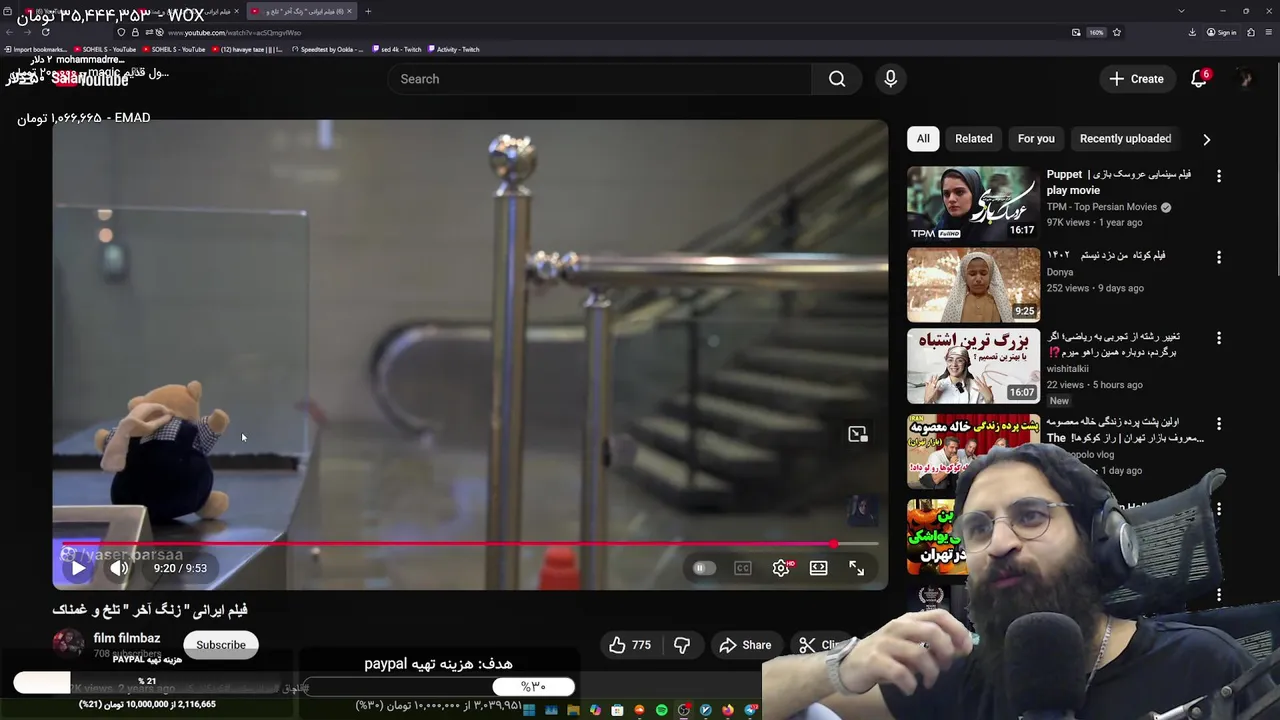Open options menu for Puppet video
The image size is (1280, 720).
coord(1218,176)
